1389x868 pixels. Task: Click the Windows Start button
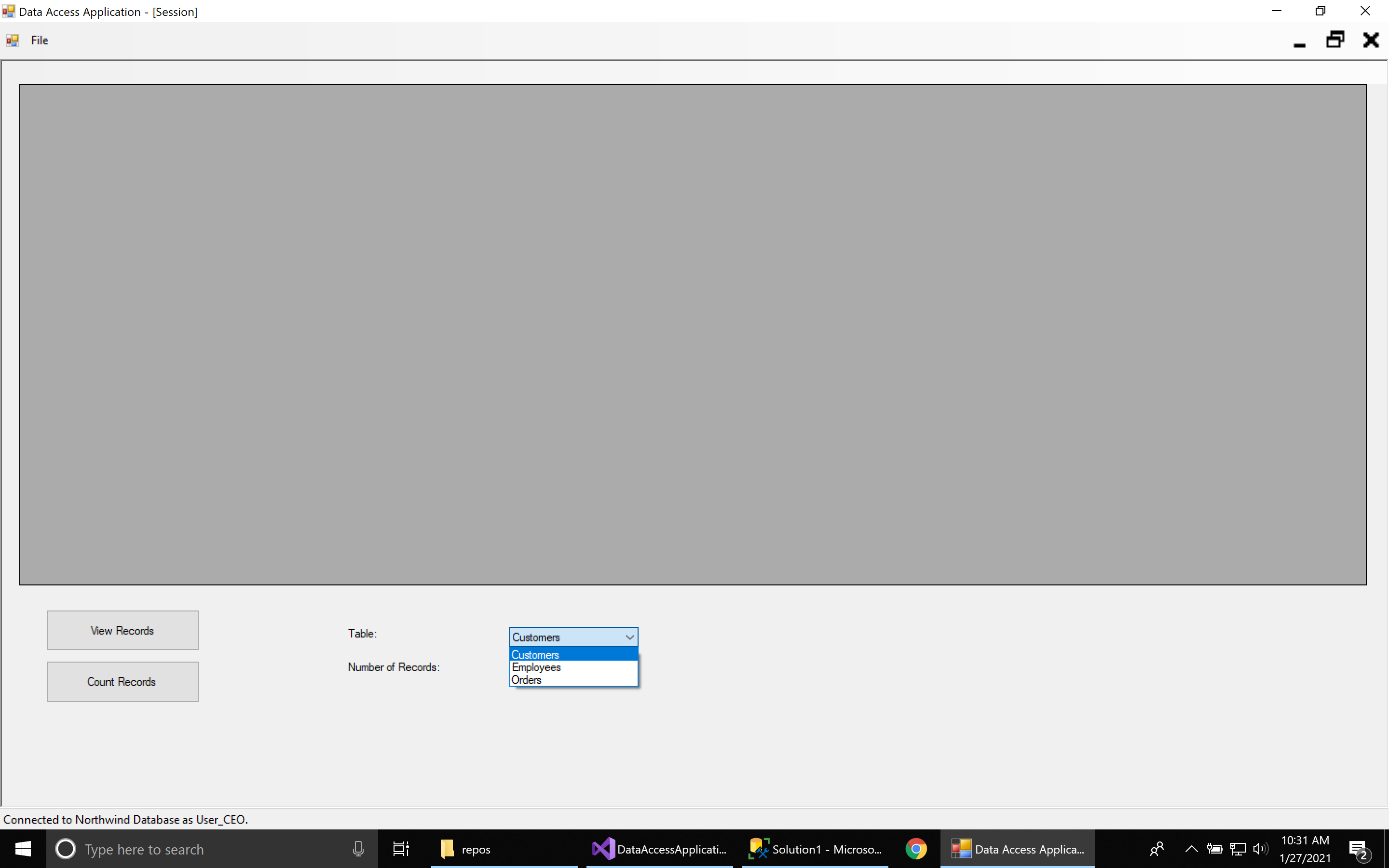coord(23,849)
